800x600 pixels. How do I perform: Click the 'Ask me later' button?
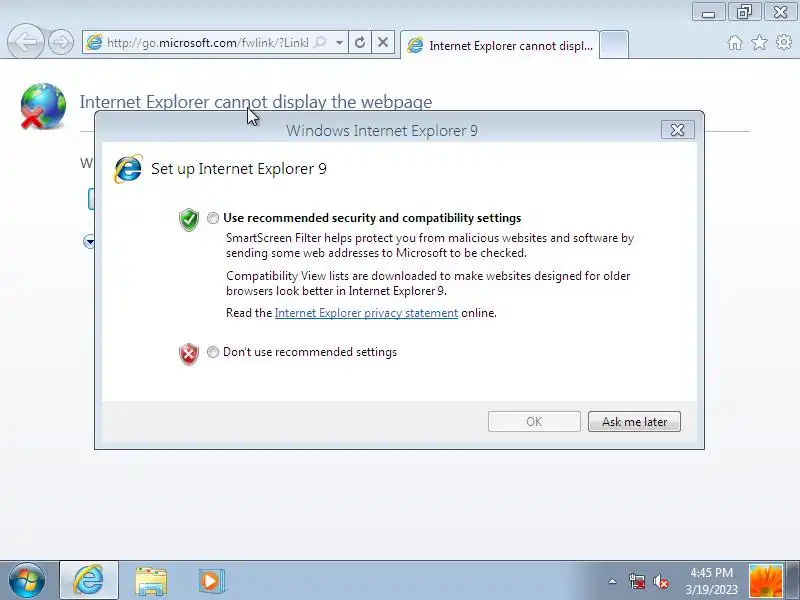[x=634, y=421]
